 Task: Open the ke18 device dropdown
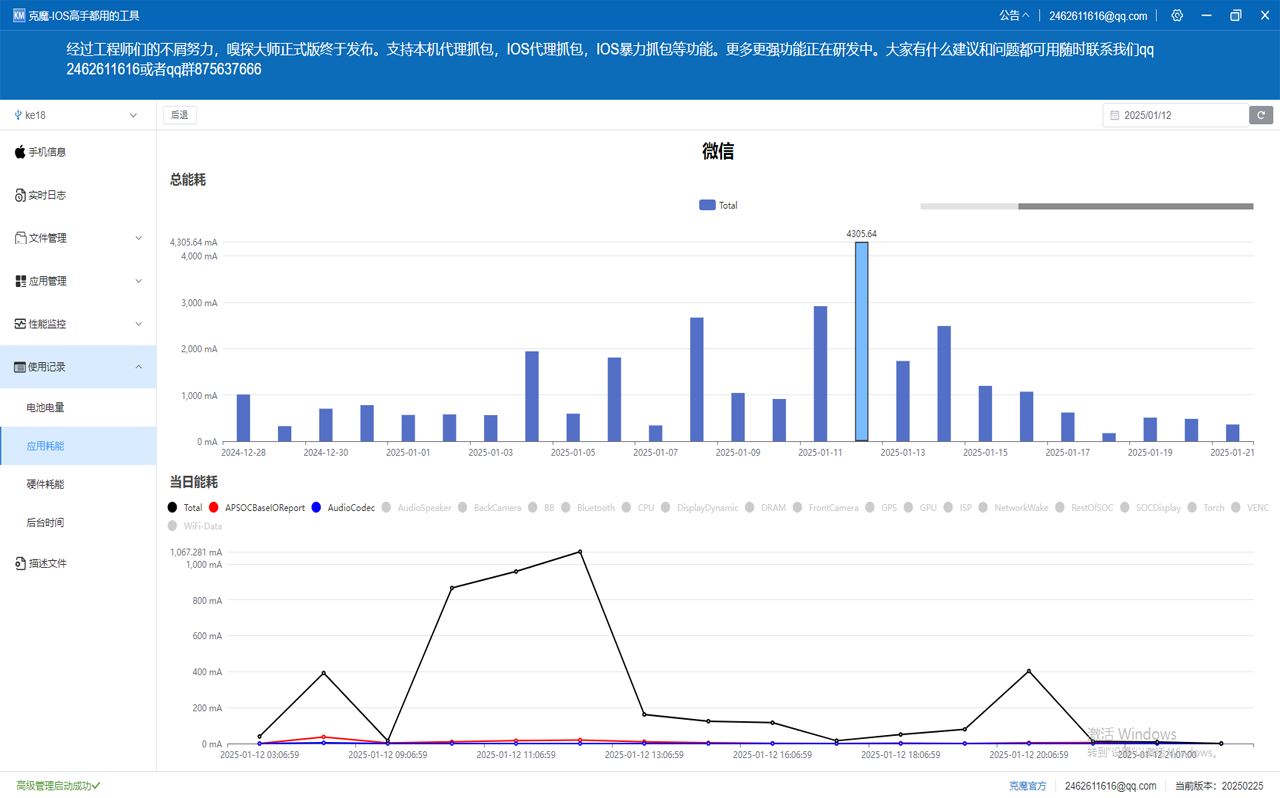pos(77,115)
